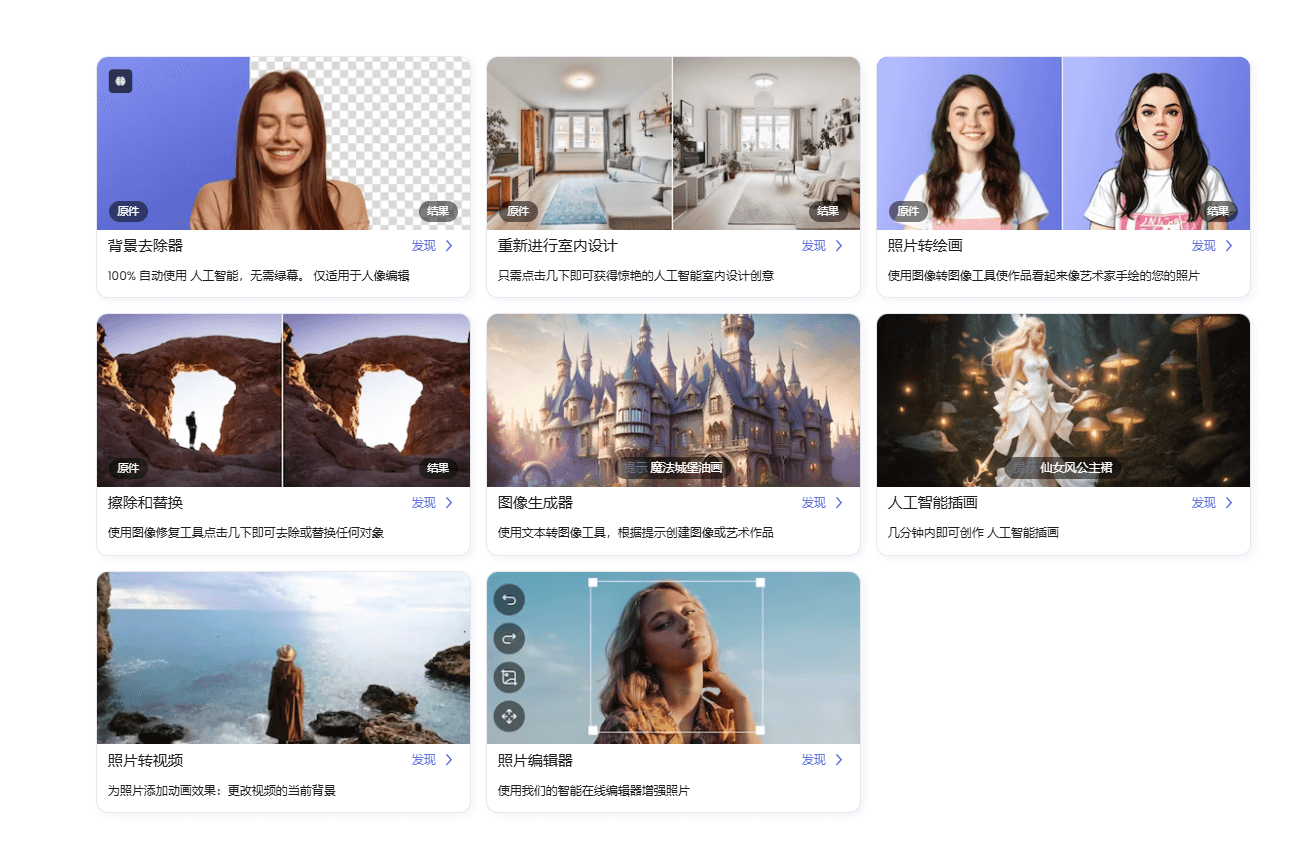Open the chevron arrow beside 背景去除器
This screenshot has height=843, width=1301.
tap(449, 246)
